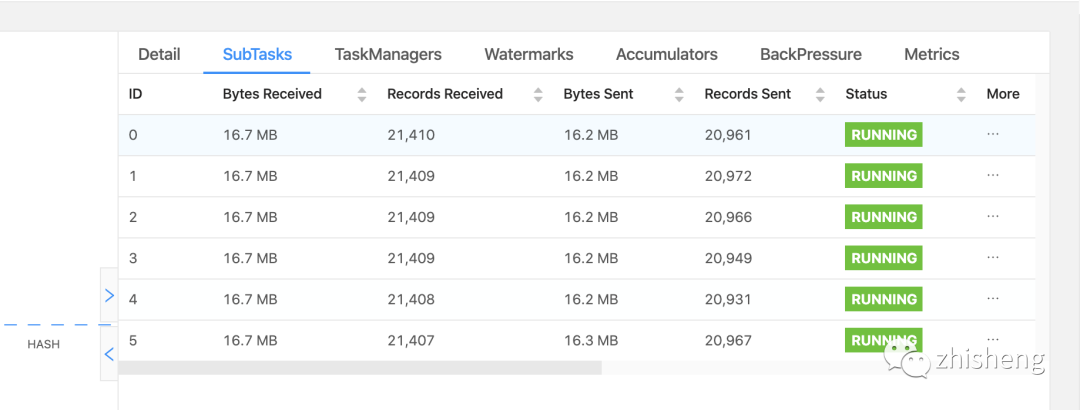Collapse panel with left-pointing chevron handle

(x=109, y=353)
